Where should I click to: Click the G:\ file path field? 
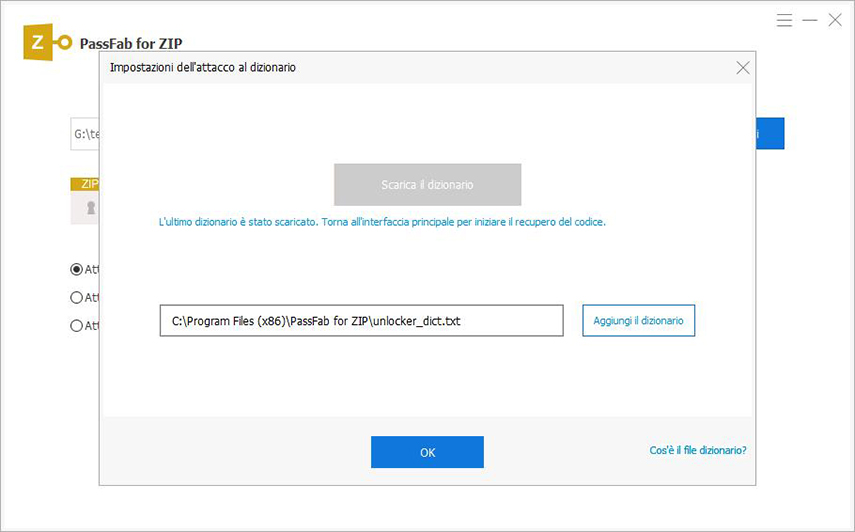point(85,134)
